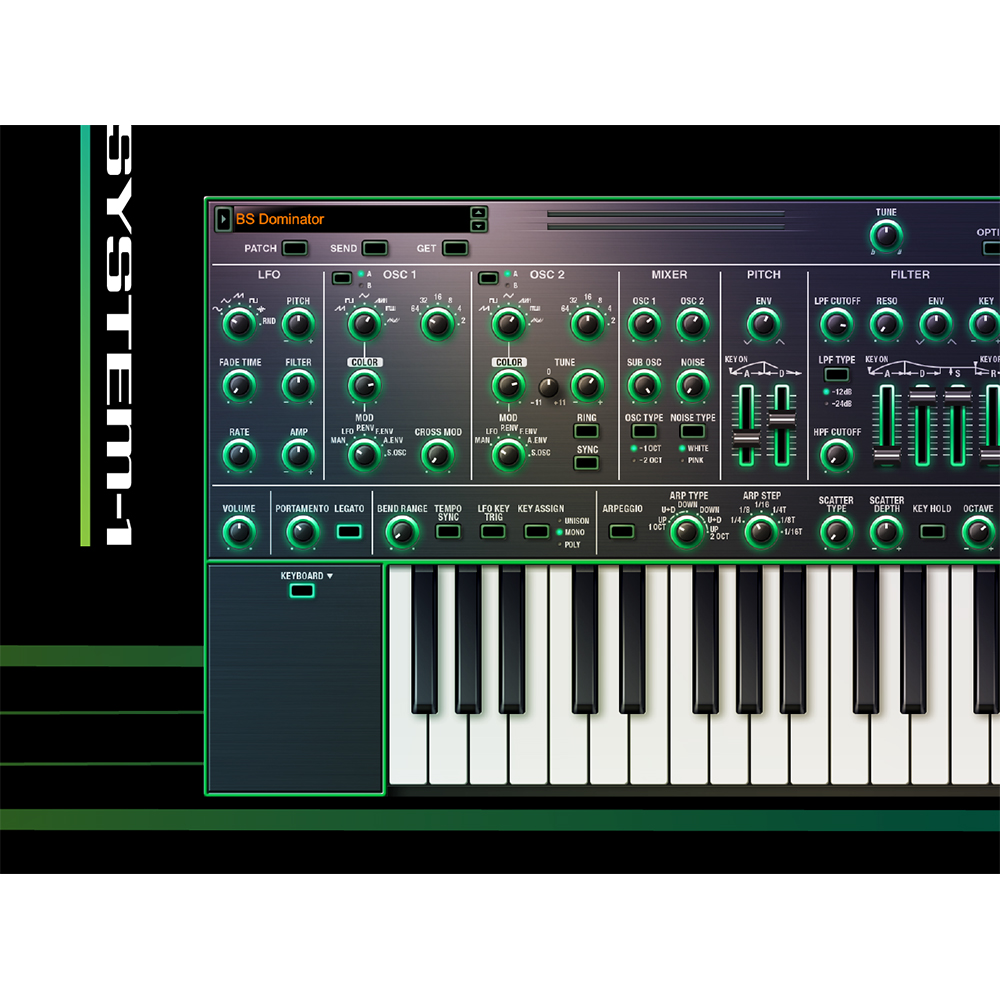Click the MIXER OSC 2 level knob
Screen dimensions: 1000x1000
[x=693, y=324]
